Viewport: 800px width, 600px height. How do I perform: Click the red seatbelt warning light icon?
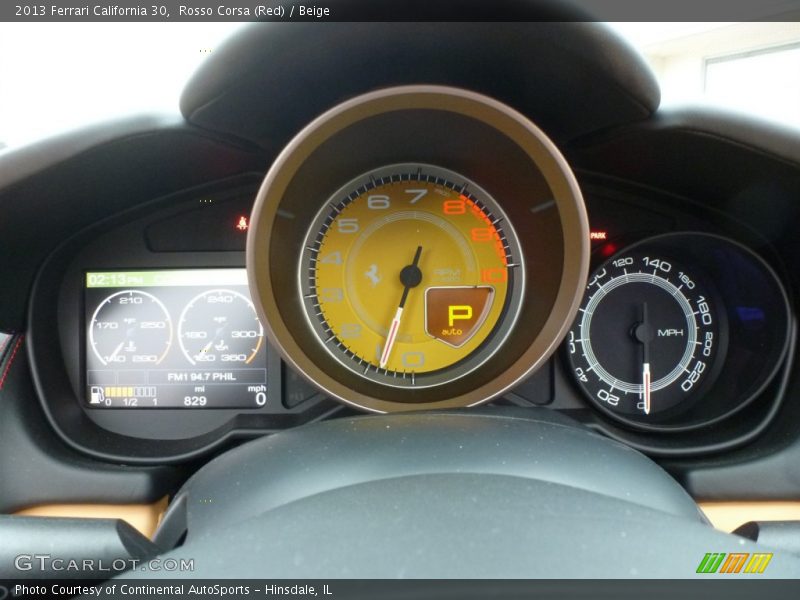coord(242,223)
